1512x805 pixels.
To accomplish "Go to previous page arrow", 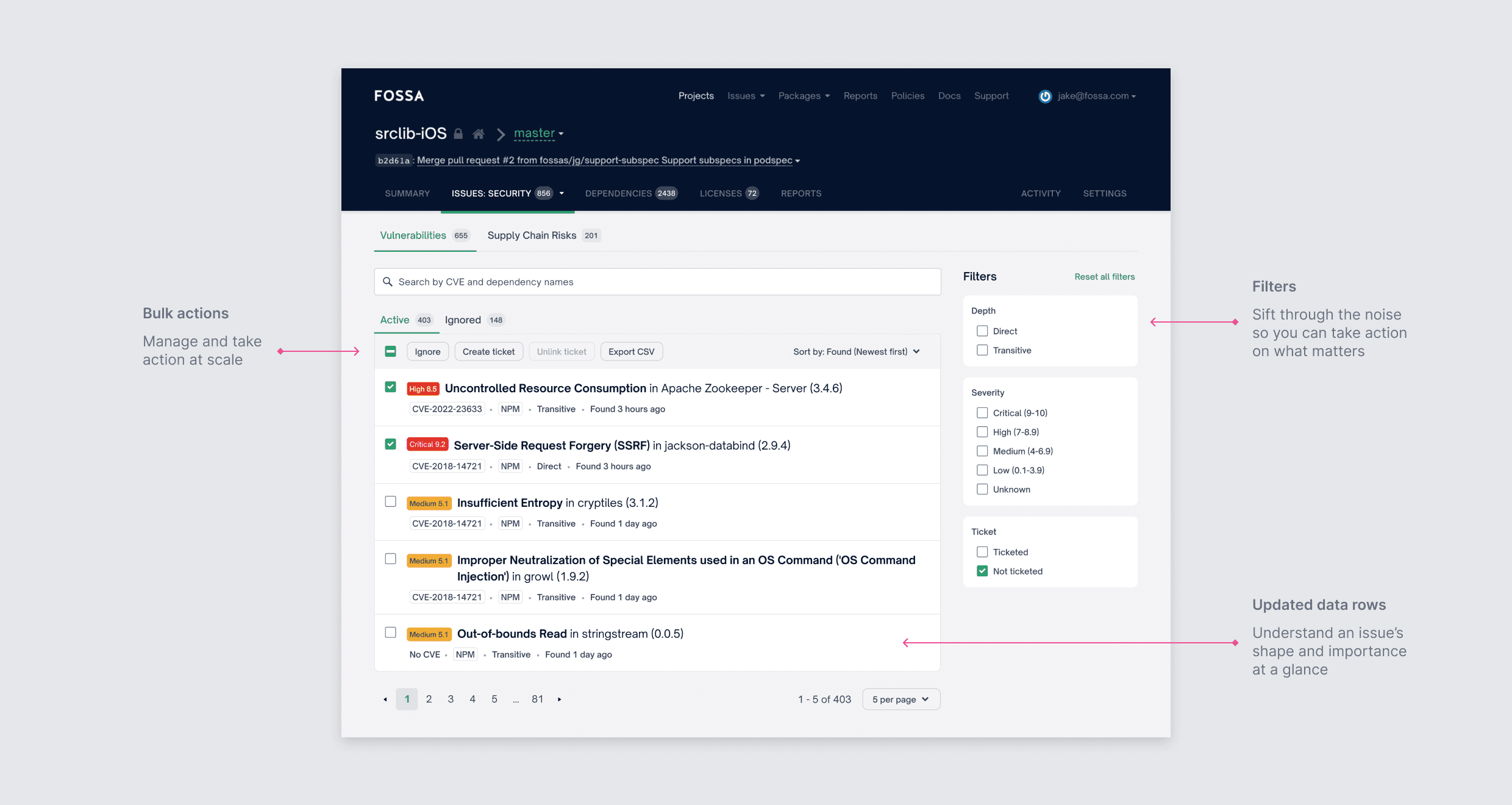I will click(x=385, y=699).
